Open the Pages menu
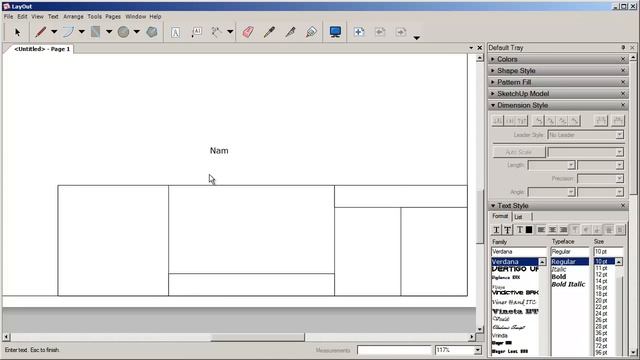Screen dimensions: 640x360 tap(113, 17)
